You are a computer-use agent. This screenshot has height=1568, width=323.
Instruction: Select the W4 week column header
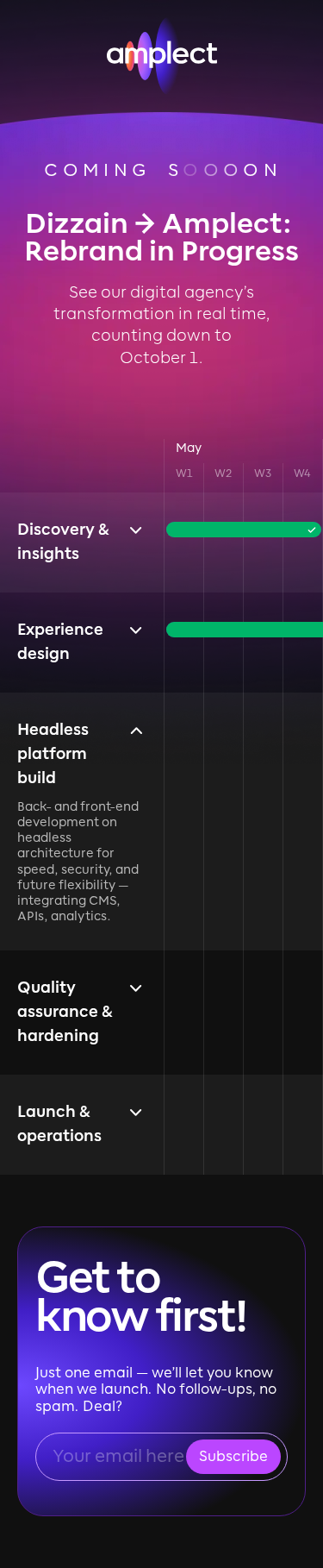point(301,473)
